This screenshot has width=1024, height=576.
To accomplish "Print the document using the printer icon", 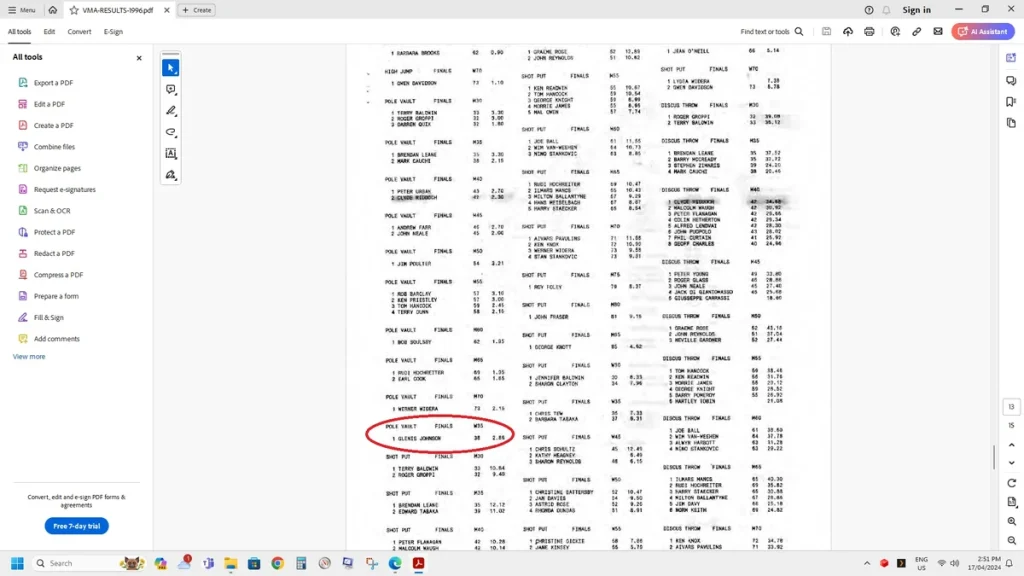I will pos(869,31).
